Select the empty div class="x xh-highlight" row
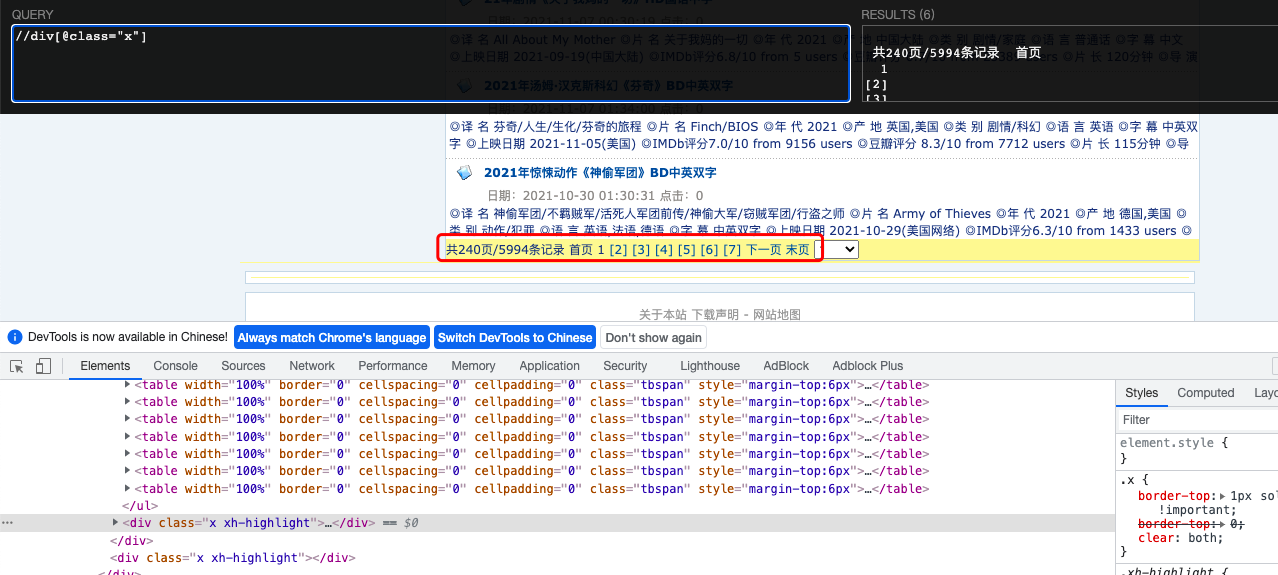1278x575 pixels. coord(235,558)
